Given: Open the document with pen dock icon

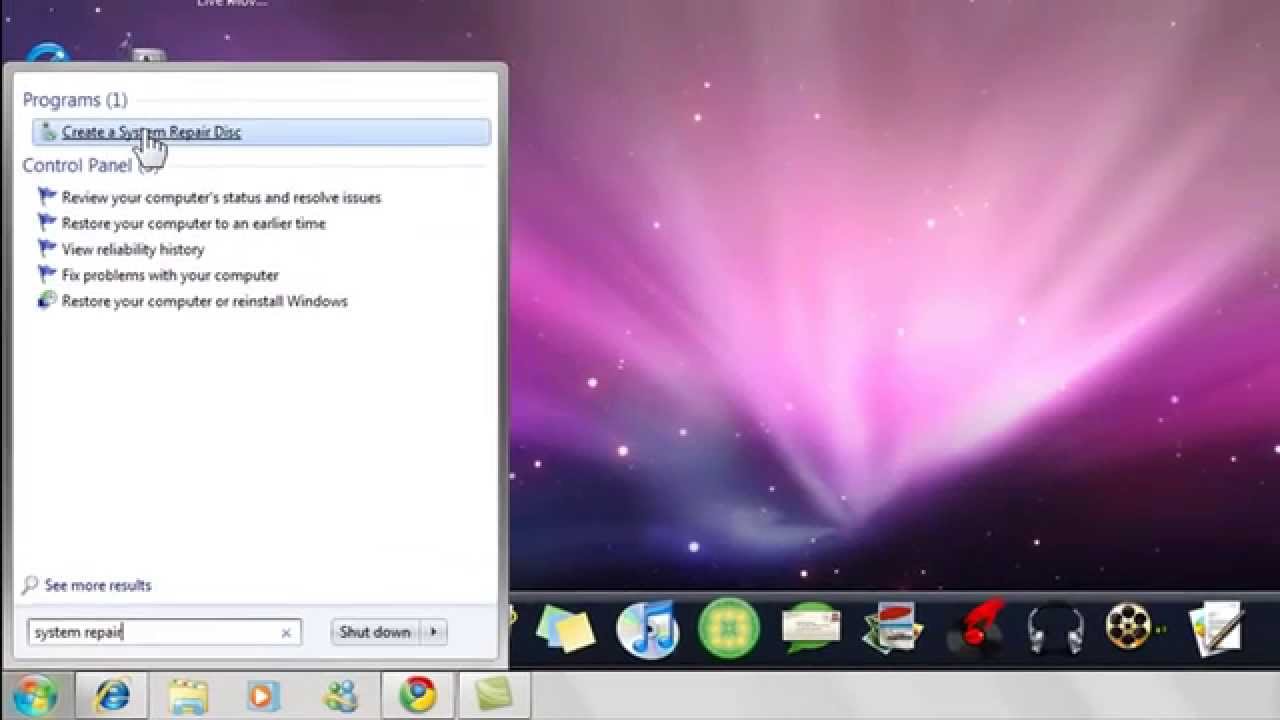Looking at the screenshot, I should pyautogui.click(x=1217, y=628).
